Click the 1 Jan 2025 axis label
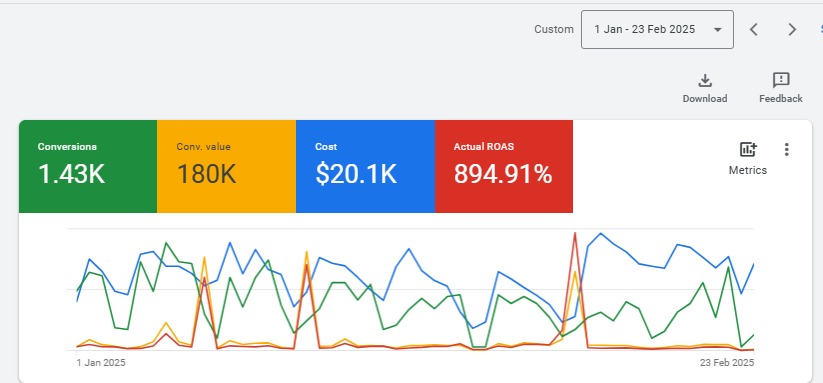The height and width of the screenshot is (383, 823). pyautogui.click(x=101, y=363)
